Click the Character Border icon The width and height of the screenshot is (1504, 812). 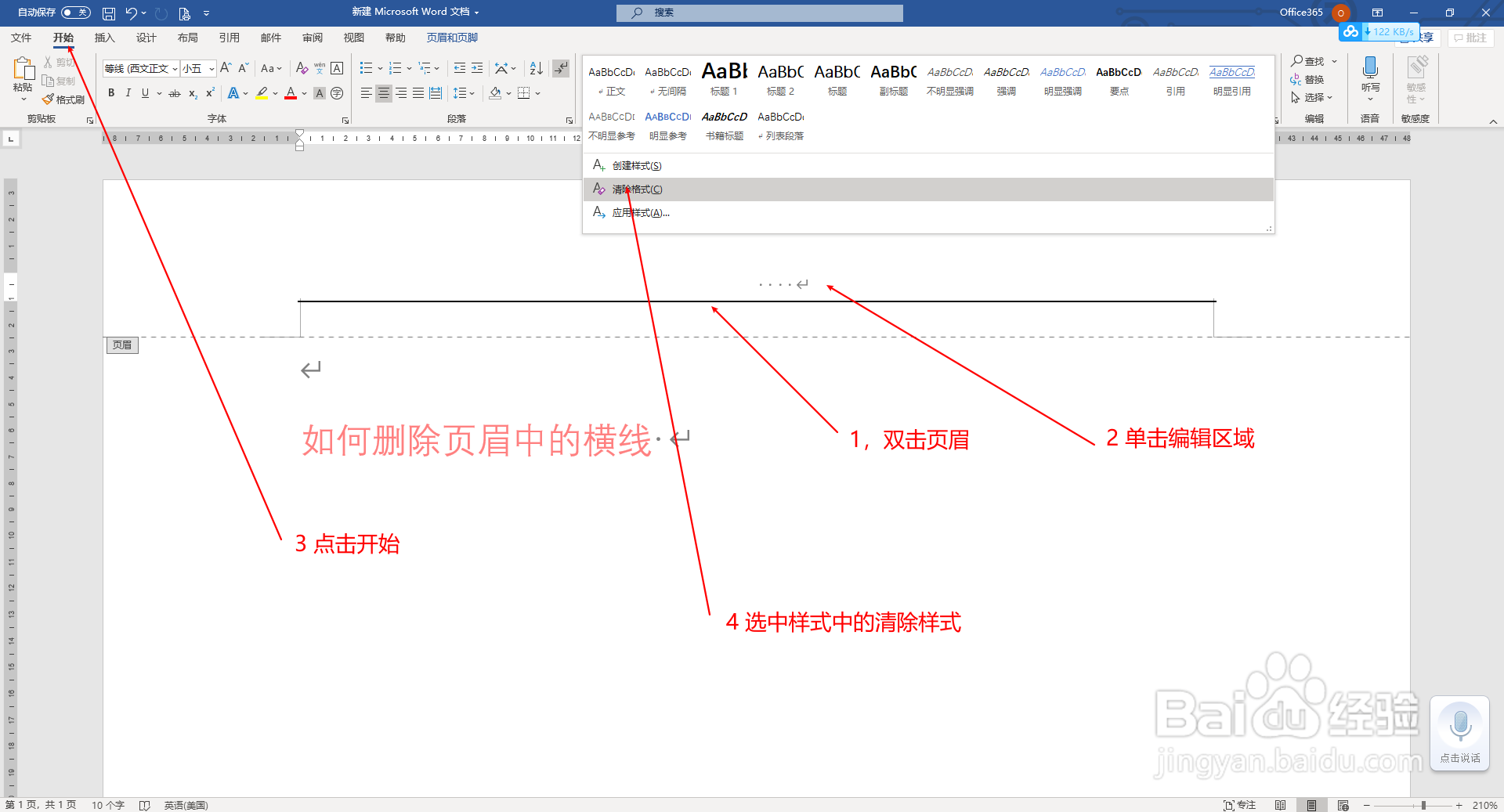point(337,68)
